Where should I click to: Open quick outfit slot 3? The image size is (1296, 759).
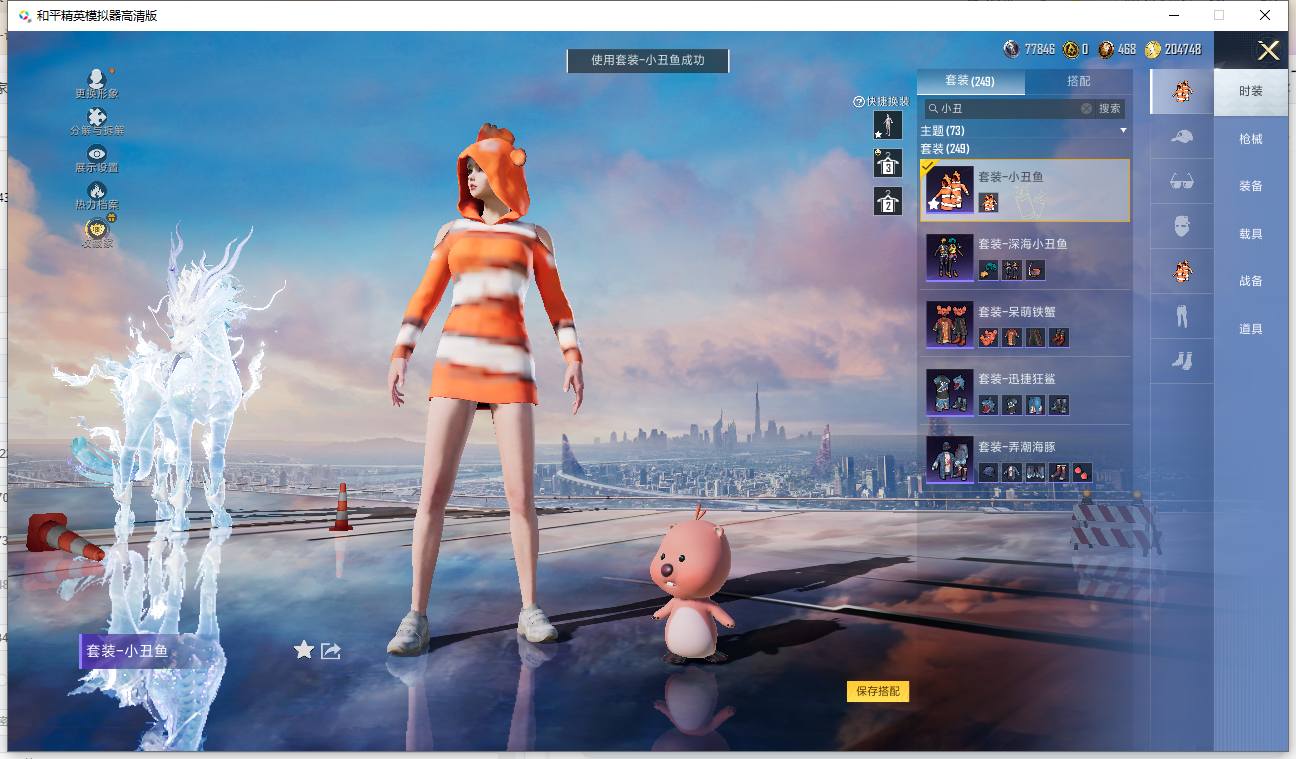pyautogui.click(x=887, y=163)
